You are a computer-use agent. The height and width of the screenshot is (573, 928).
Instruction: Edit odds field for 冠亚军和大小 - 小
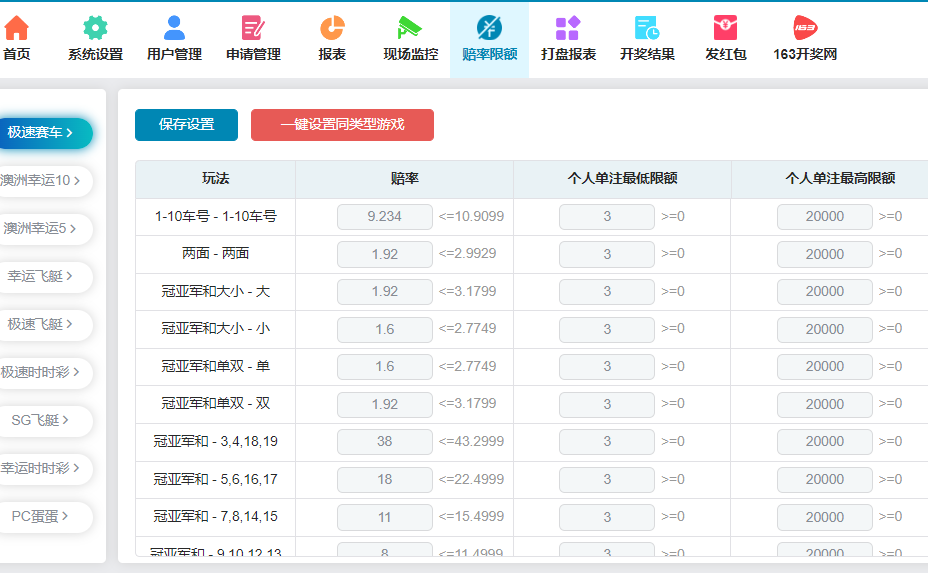(385, 329)
